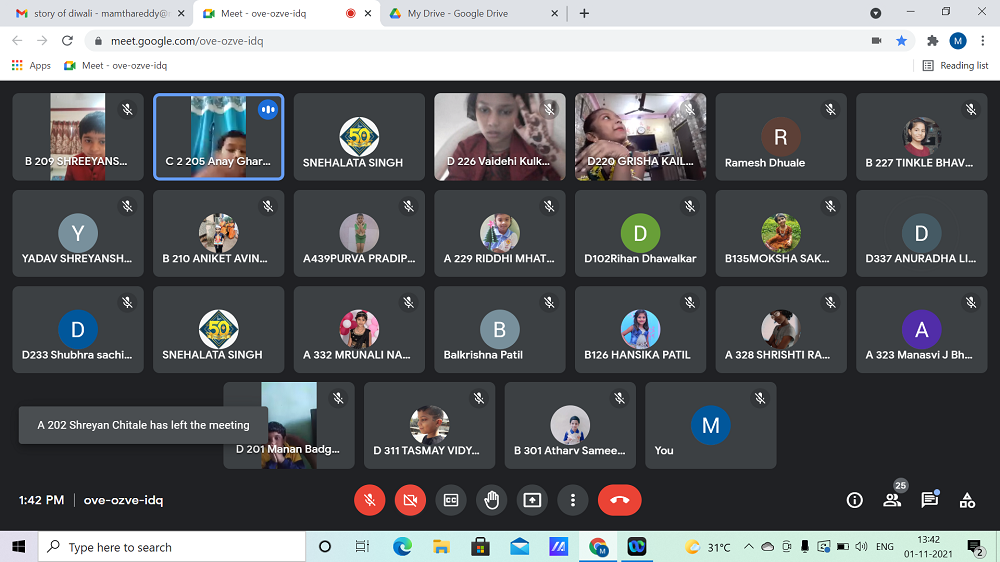
Task: Show the participants list of 25 people
Action: [892, 500]
